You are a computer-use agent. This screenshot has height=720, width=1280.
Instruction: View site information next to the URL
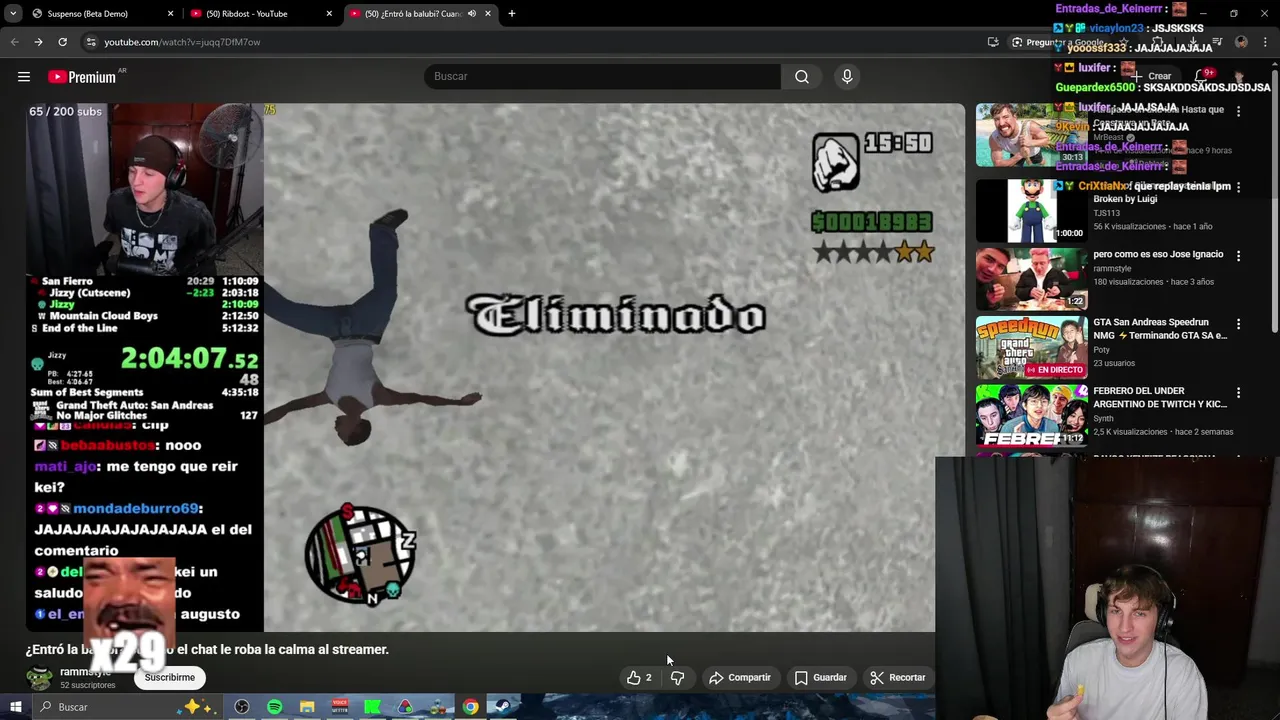(91, 42)
